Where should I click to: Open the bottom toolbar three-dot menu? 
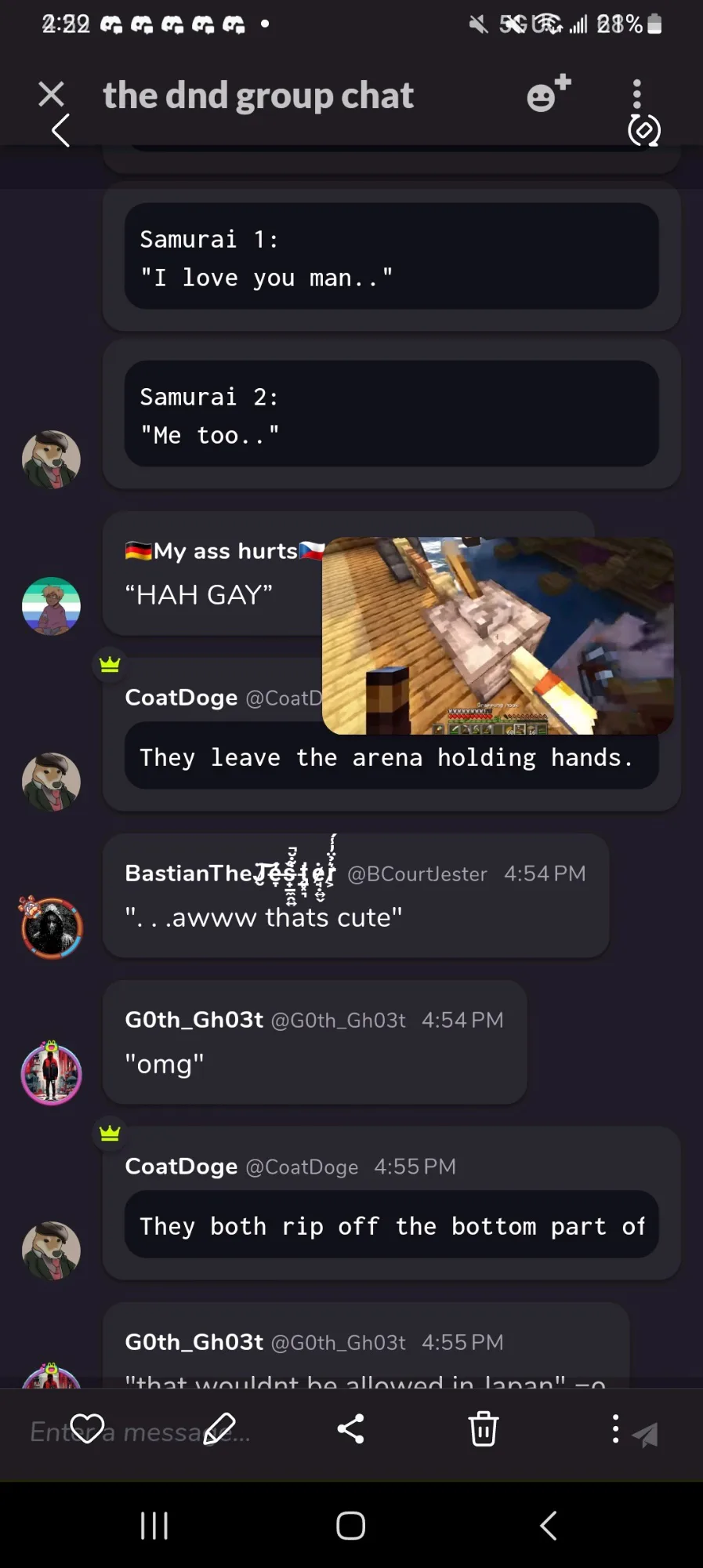(615, 1428)
